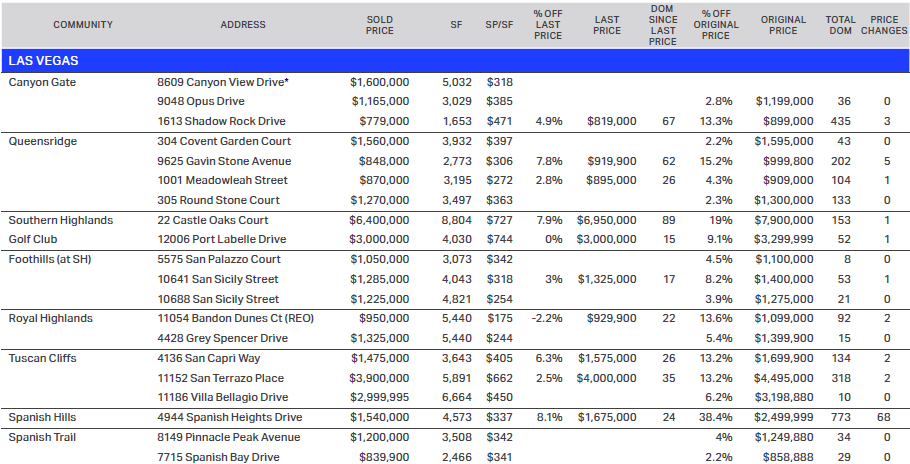Select the 7715 Spanish Bay Drive address
This screenshot has width=910, height=464.
[x=218, y=458]
